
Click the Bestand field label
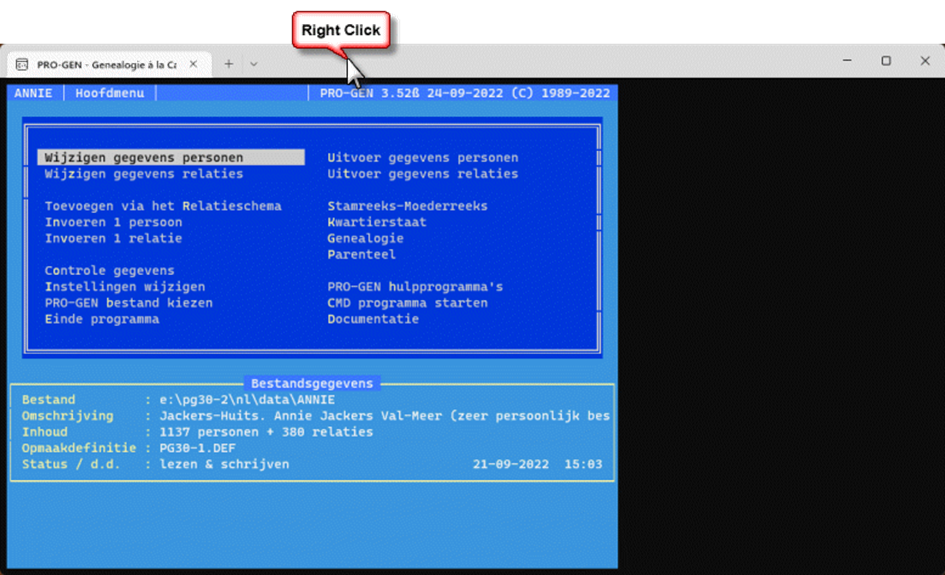pyautogui.click(x=48, y=400)
